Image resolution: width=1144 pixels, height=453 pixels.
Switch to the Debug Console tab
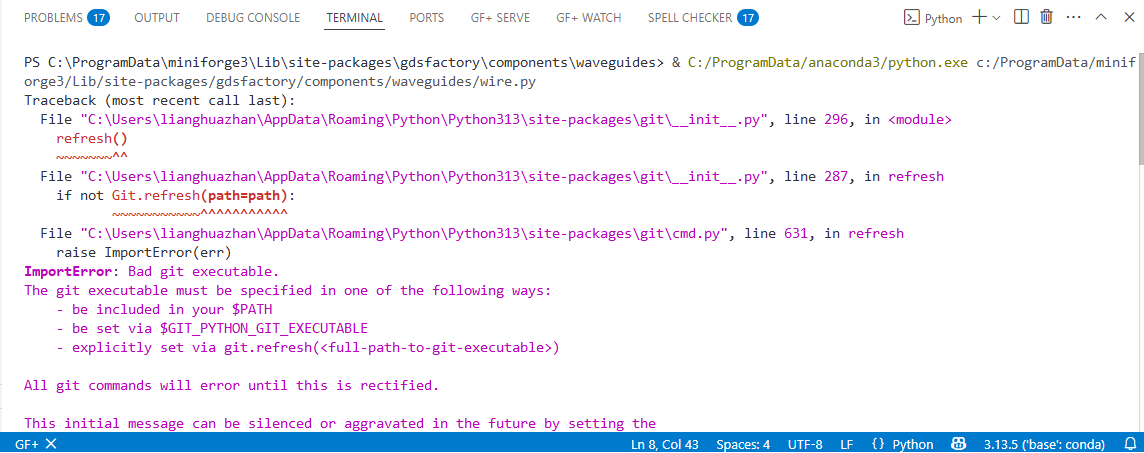pos(252,18)
